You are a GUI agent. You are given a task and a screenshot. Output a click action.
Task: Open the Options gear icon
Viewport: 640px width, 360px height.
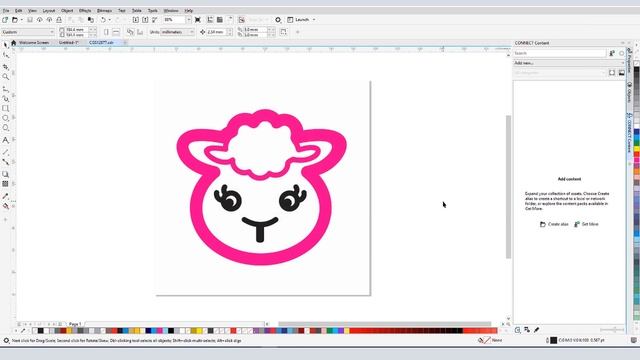tap(278, 20)
